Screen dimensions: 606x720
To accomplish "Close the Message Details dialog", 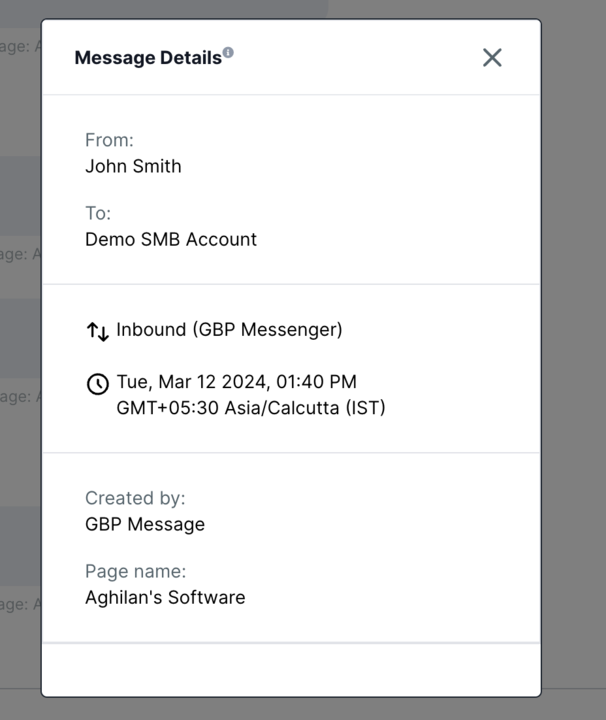I will tap(492, 58).
